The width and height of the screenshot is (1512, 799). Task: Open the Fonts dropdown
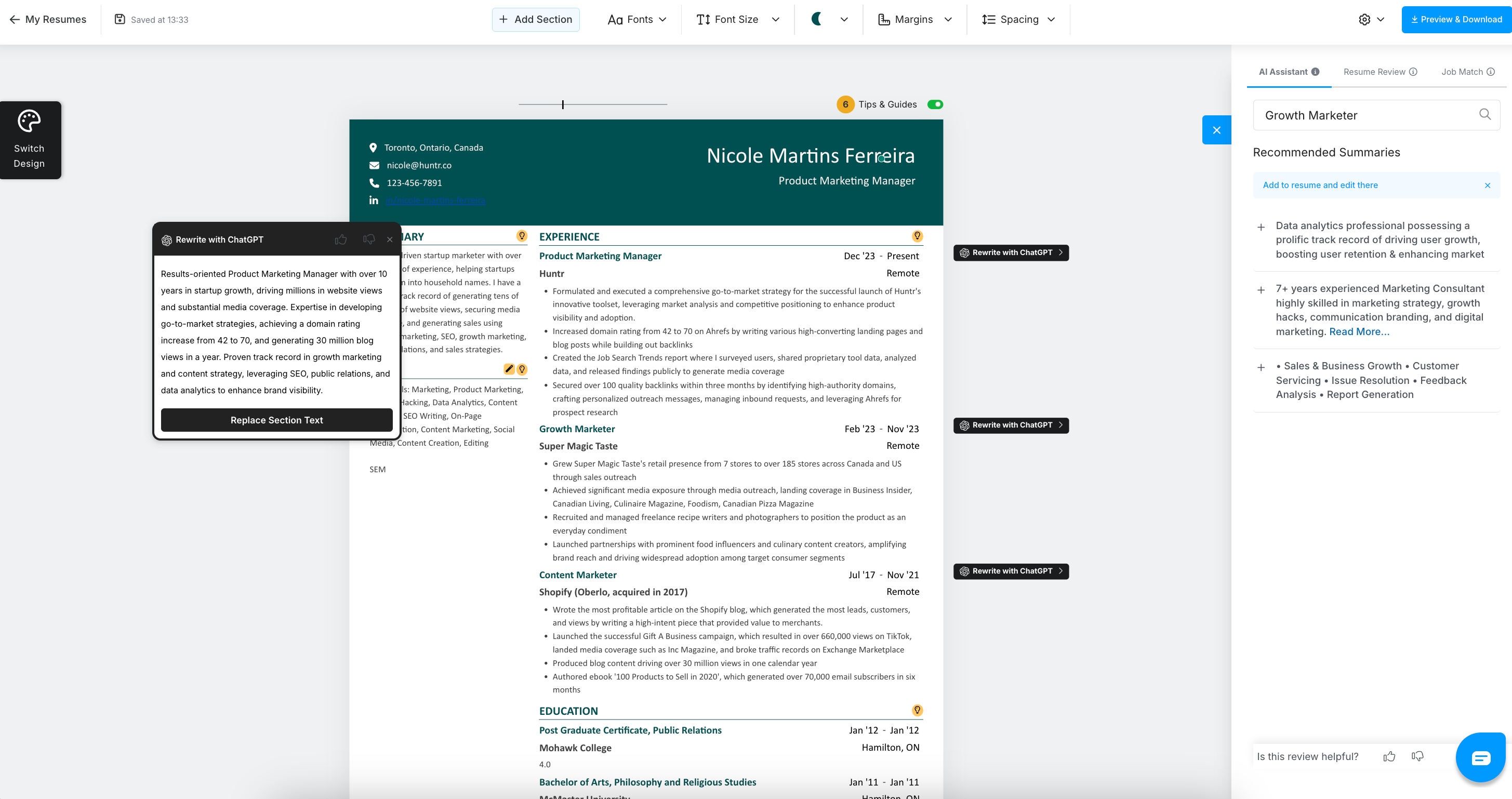click(x=637, y=19)
